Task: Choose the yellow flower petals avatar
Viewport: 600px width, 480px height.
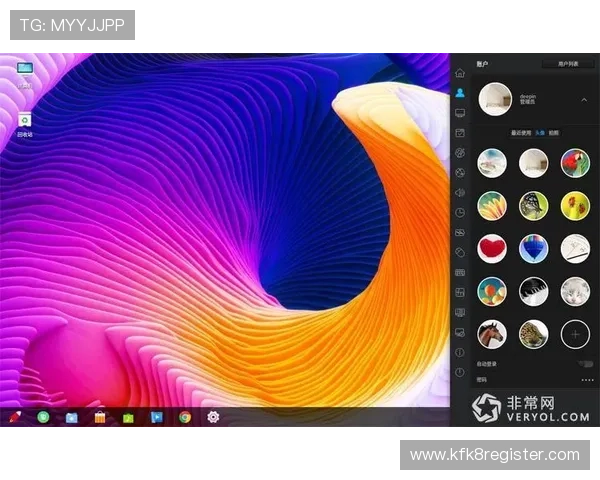Action: pyautogui.click(x=492, y=206)
